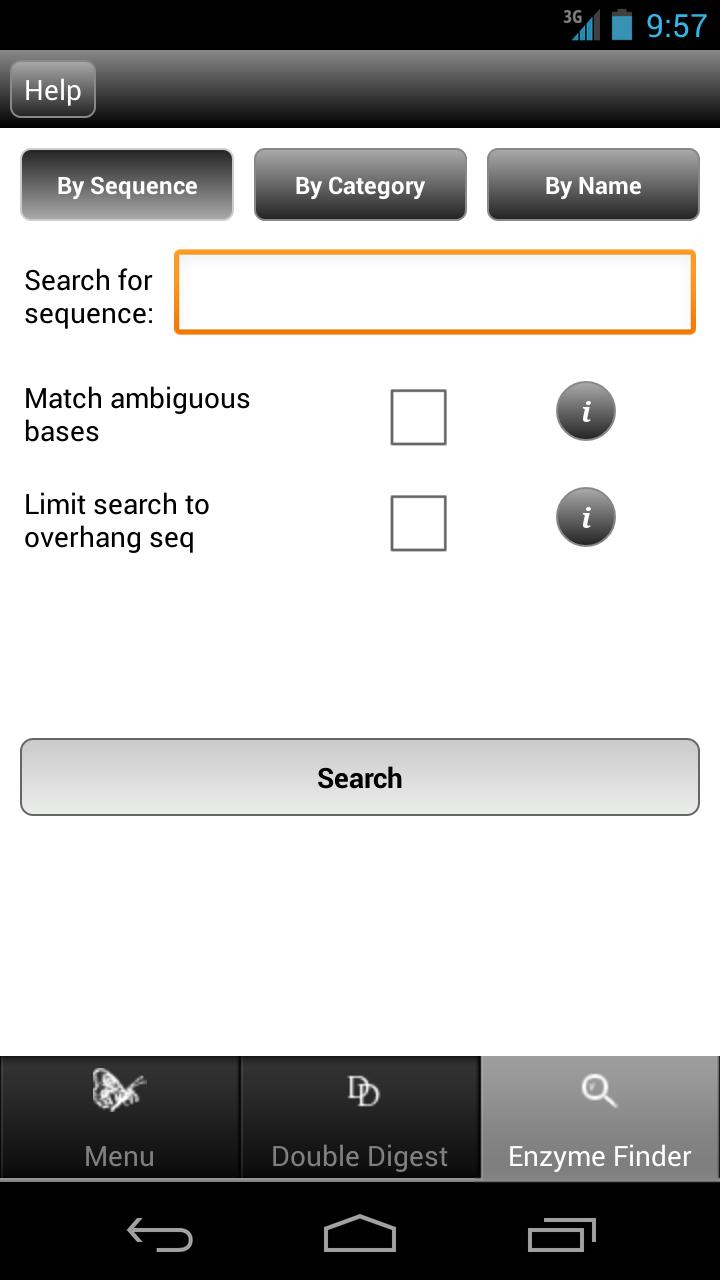Check Limit search to overhang seq

coord(418,523)
